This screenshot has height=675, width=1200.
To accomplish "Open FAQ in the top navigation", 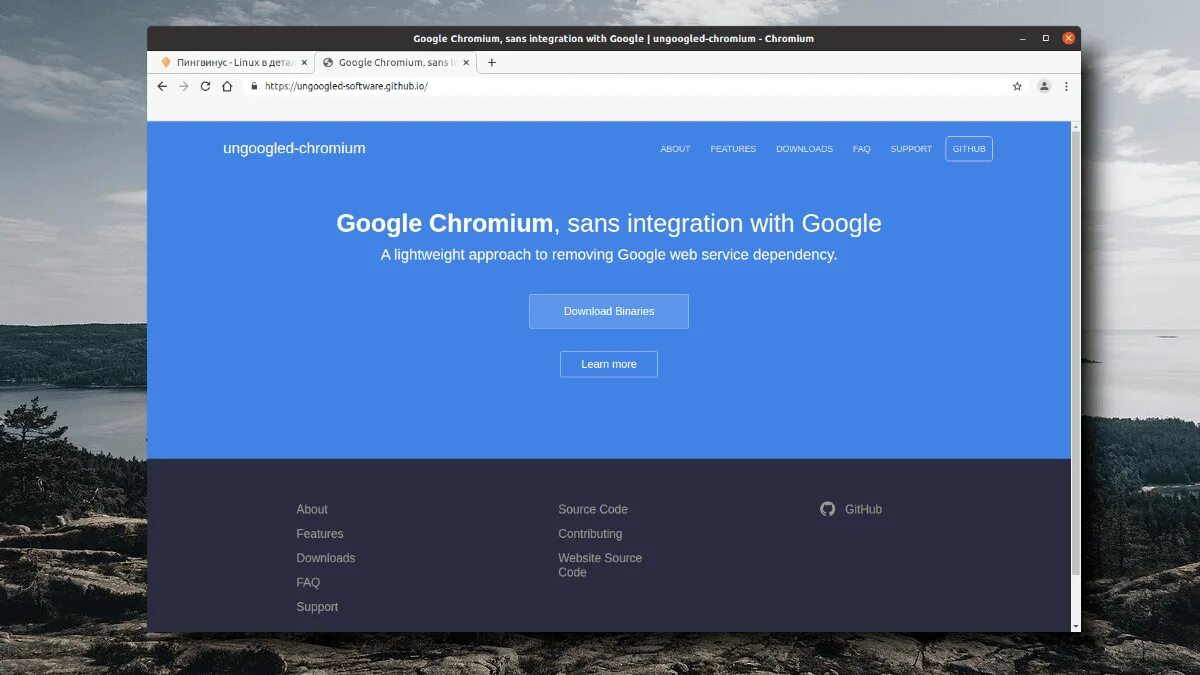I will click(x=861, y=149).
